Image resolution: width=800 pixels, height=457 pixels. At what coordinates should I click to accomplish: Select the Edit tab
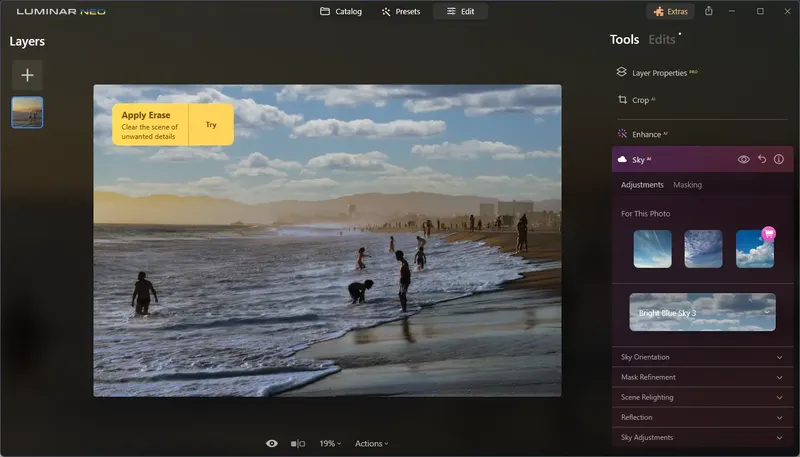pos(460,11)
